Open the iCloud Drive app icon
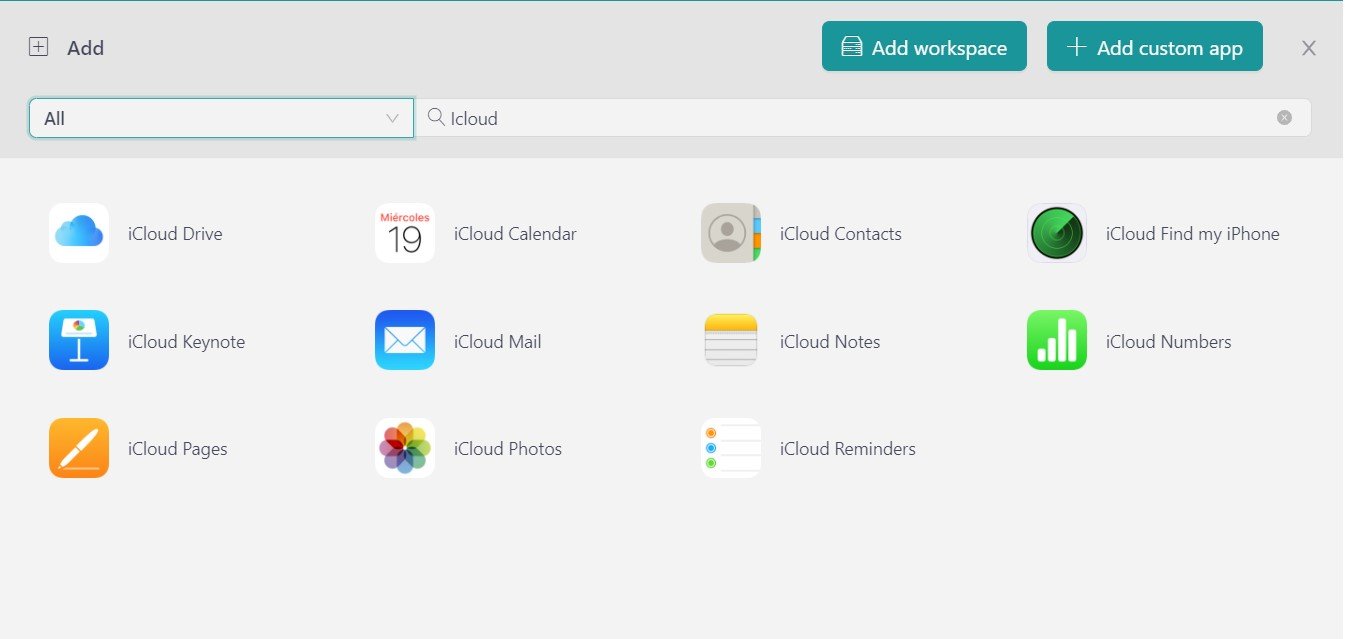The width and height of the screenshot is (1345, 639). (78, 233)
